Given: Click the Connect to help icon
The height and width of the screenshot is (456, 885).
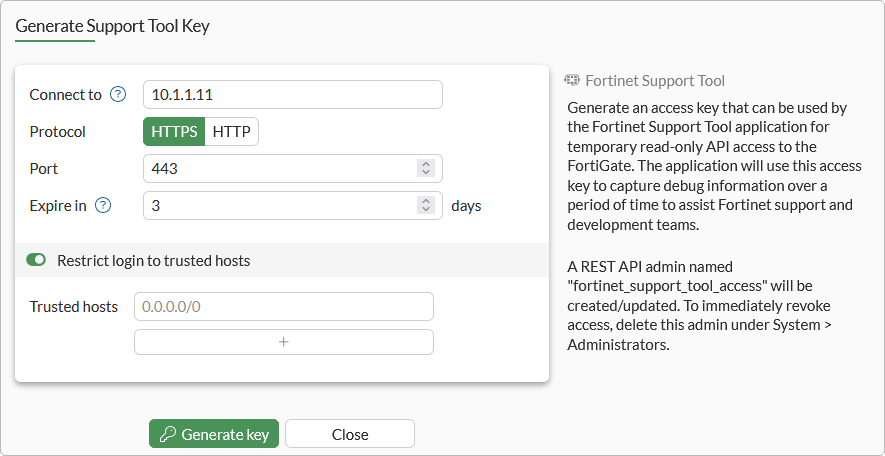Looking at the screenshot, I should coord(118,95).
